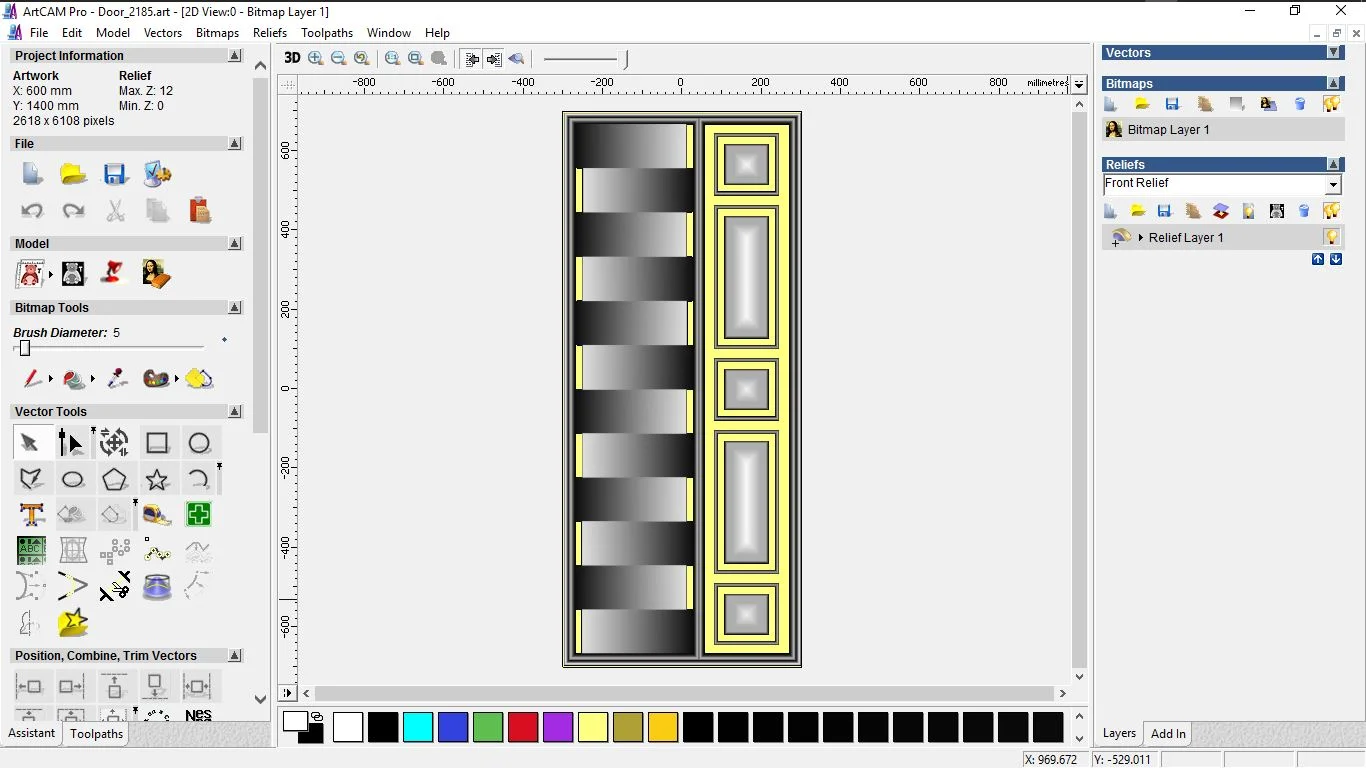Delete bitmap layer with the trash bin icon

1300,104
